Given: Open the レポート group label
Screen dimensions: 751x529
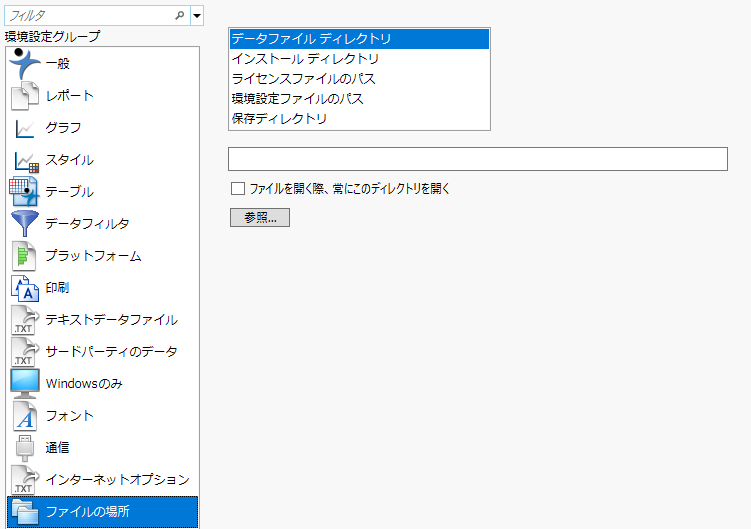Looking at the screenshot, I should [x=69, y=95].
